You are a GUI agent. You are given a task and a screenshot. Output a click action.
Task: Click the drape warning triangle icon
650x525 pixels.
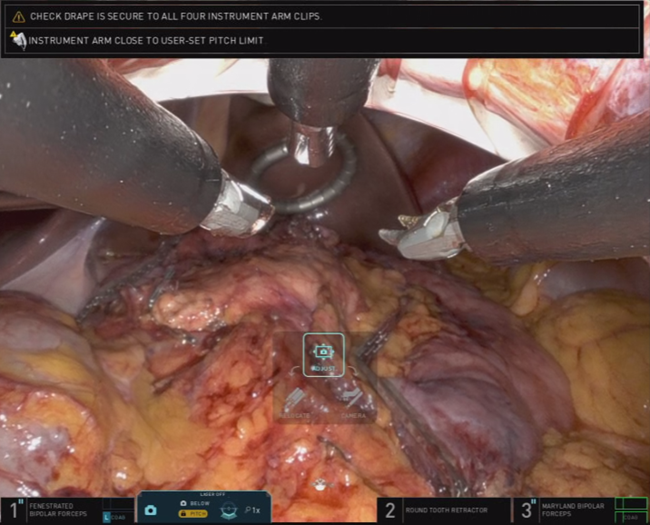pos(19,17)
